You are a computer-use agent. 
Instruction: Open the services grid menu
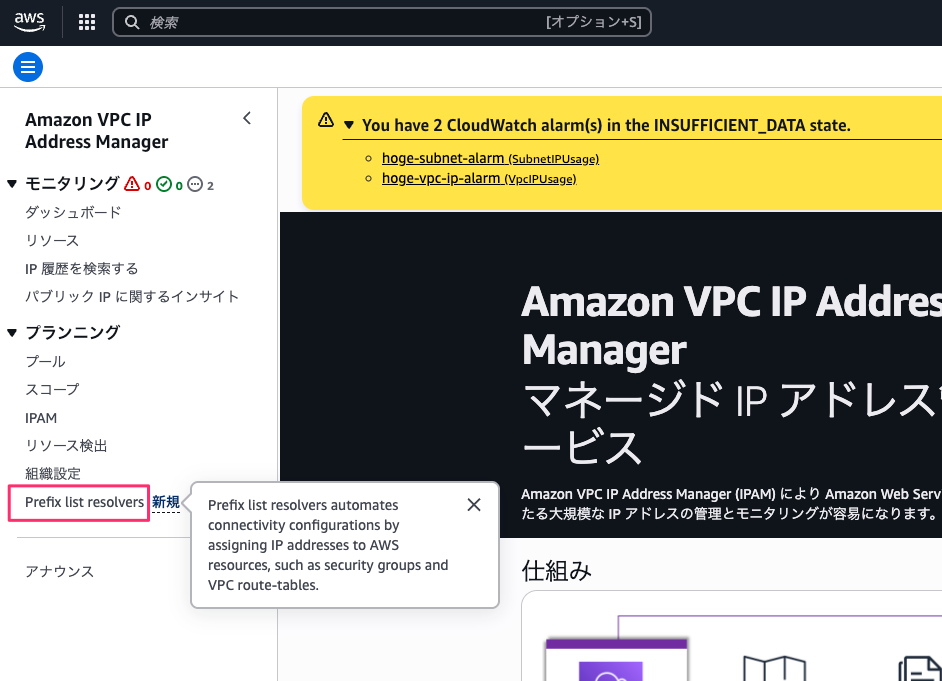pyautogui.click(x=86, y=21)
